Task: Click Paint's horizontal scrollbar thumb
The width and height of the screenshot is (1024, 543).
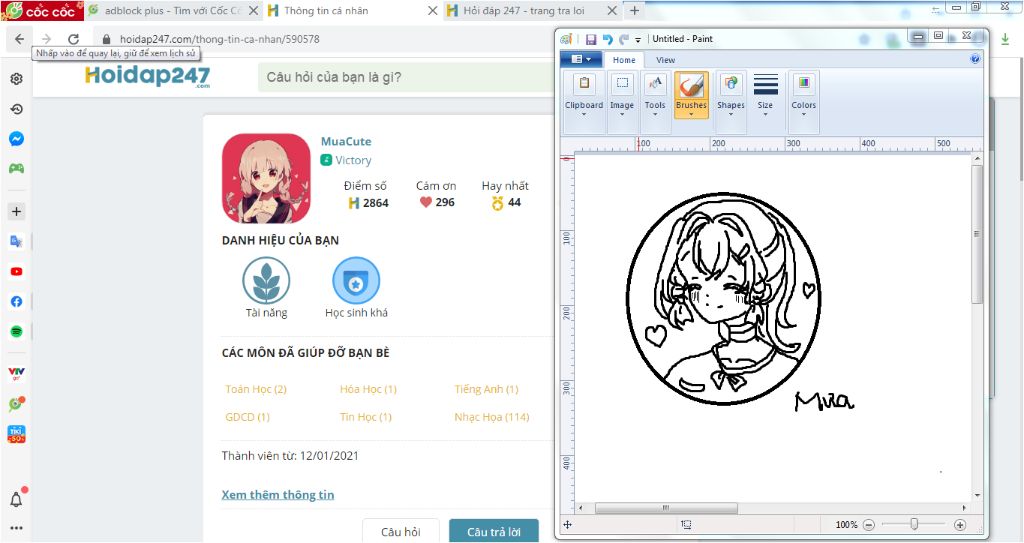Action: (x=666, y=508)
